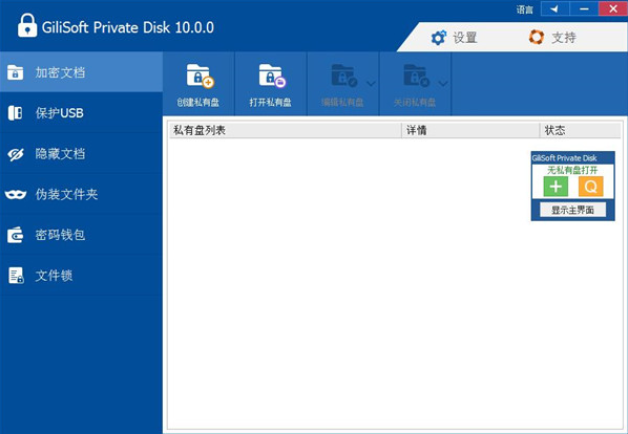Go to 伪装文件夹 in the sidebar
The height and width of the screenshot is (434, 628).
click(x=66, y=194)
